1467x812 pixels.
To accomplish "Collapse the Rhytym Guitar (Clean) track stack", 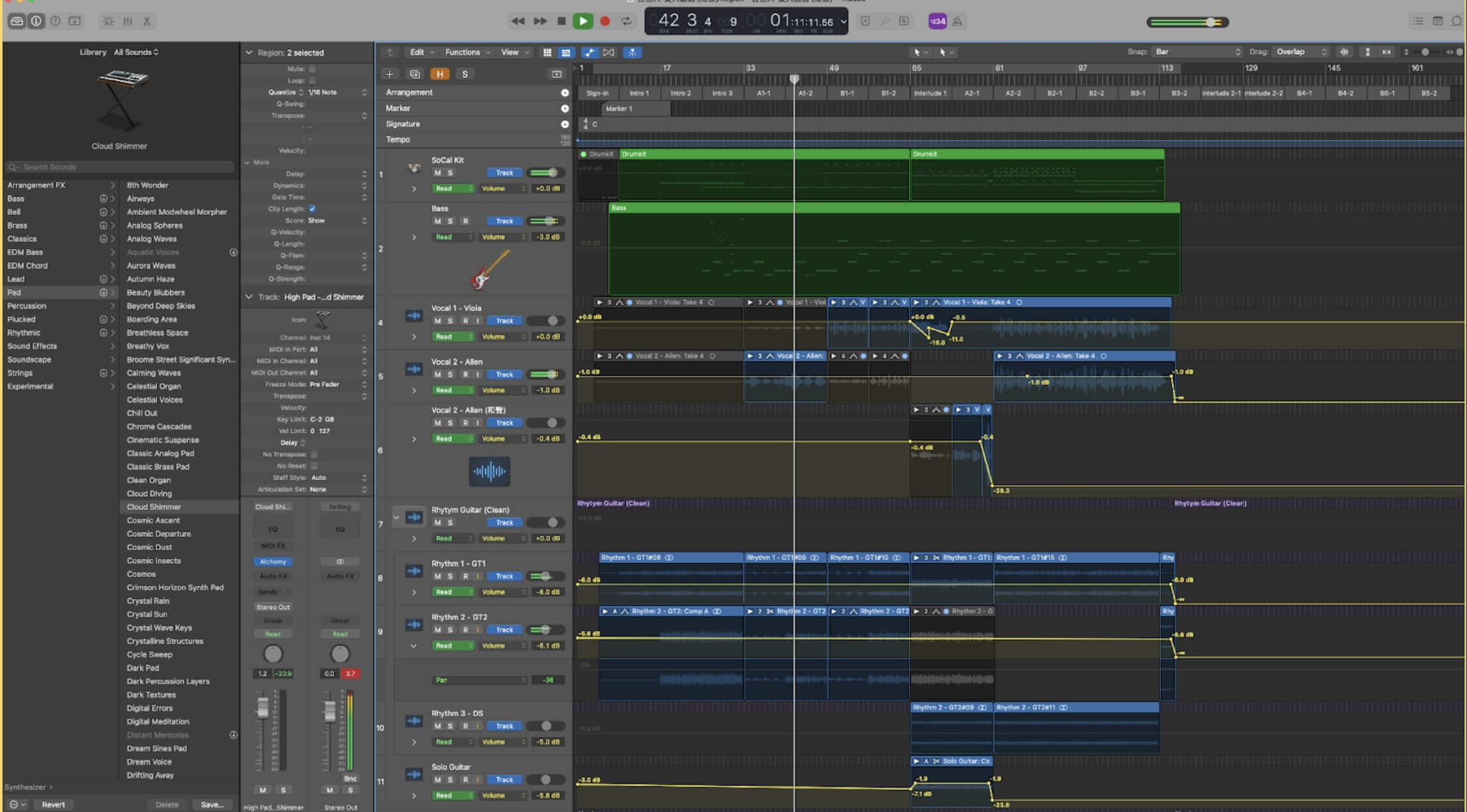I will point(396,517).
